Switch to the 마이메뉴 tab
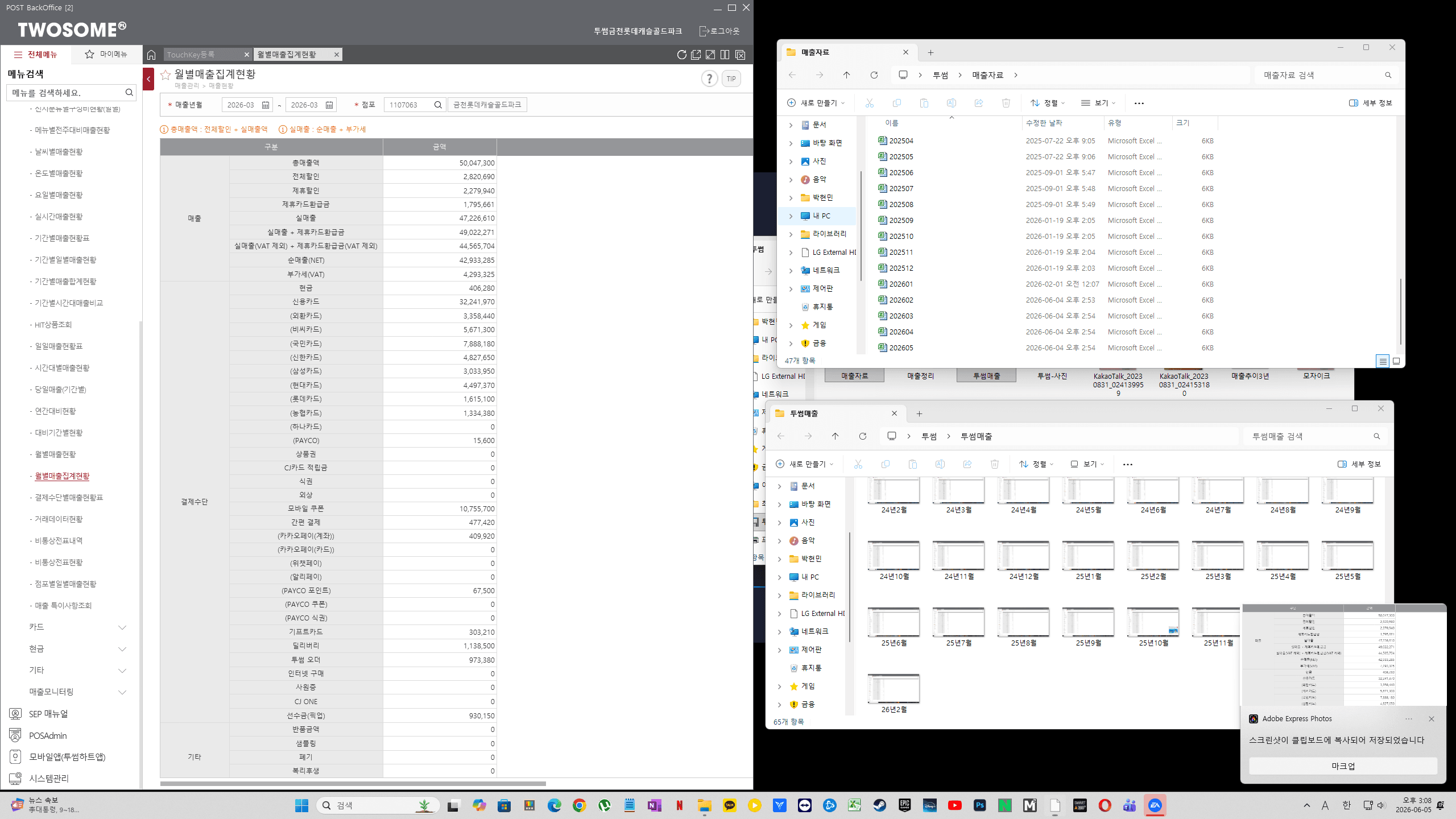Screen dimensions: 1456x819 click(106, 54)
